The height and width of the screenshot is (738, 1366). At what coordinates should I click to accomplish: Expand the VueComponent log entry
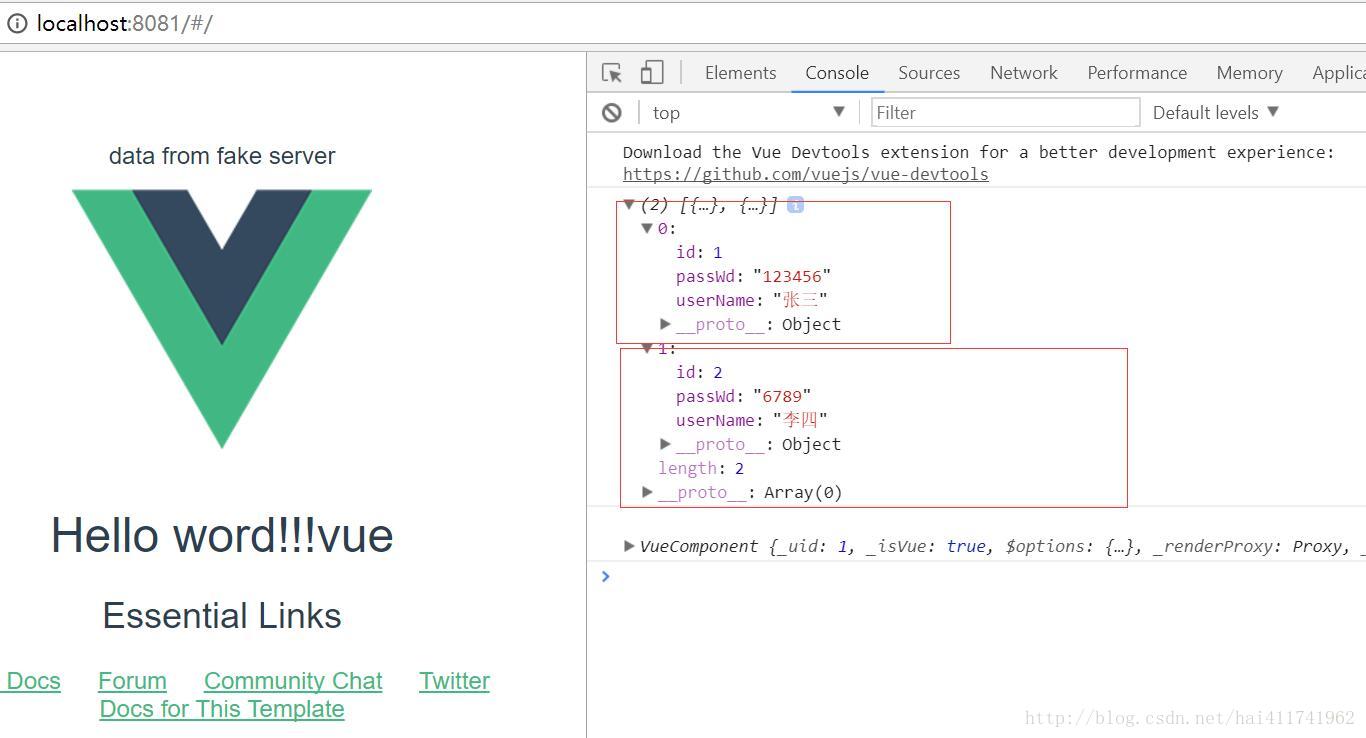pos(629,546)
